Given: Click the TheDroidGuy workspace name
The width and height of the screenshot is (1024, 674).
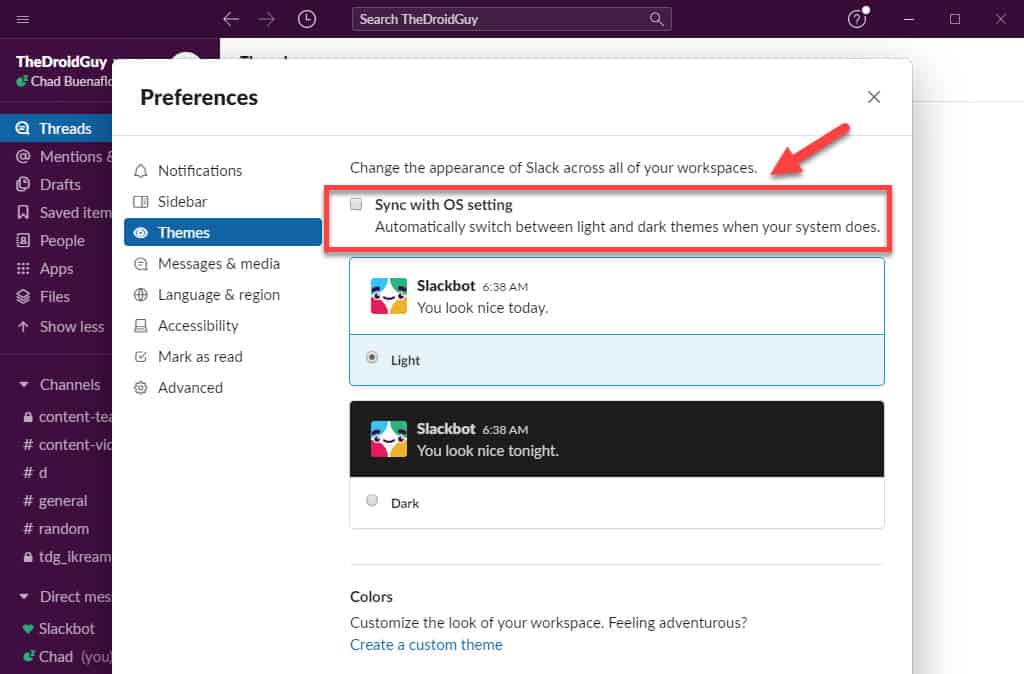Looking at the screenshot, I should coord(61,61).
